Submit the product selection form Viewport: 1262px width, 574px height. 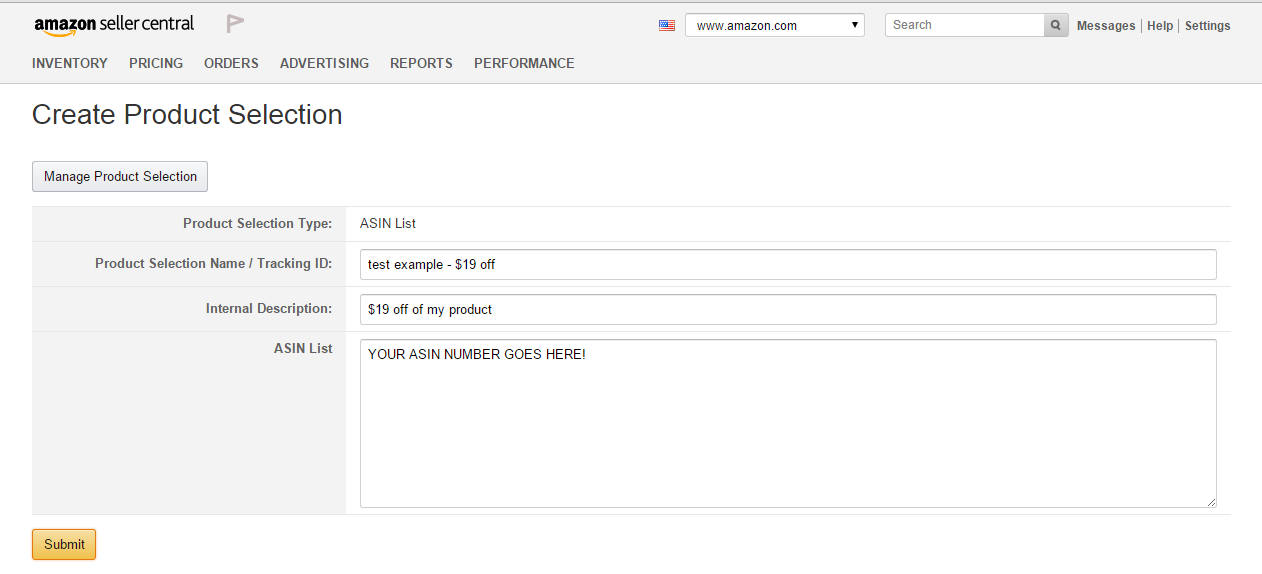pos(64,544)
